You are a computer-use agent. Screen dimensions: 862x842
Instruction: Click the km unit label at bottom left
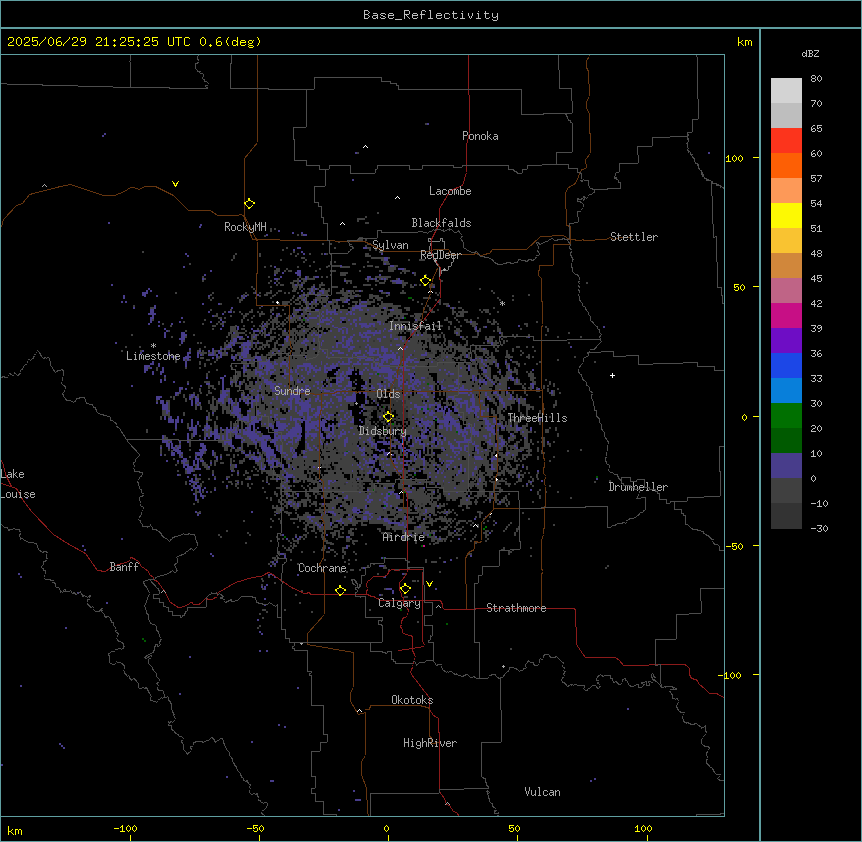pyautogui.click(x=15, y=831)
